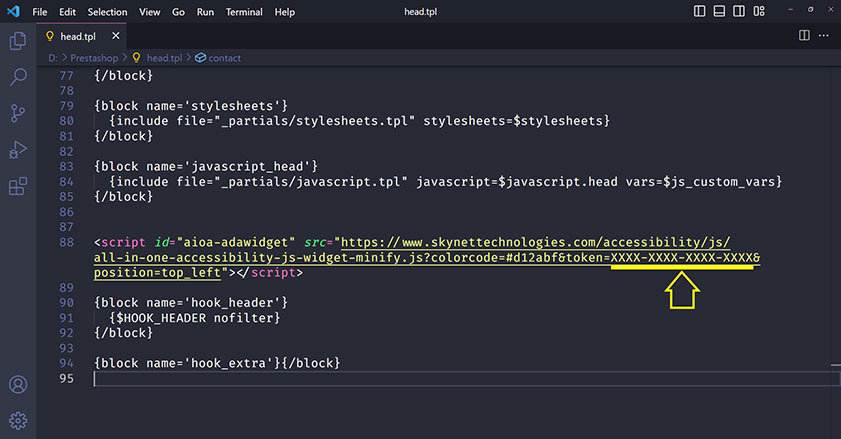Open the Source Control view
This screenshot has width=841, height=439.
click(18, 113)
